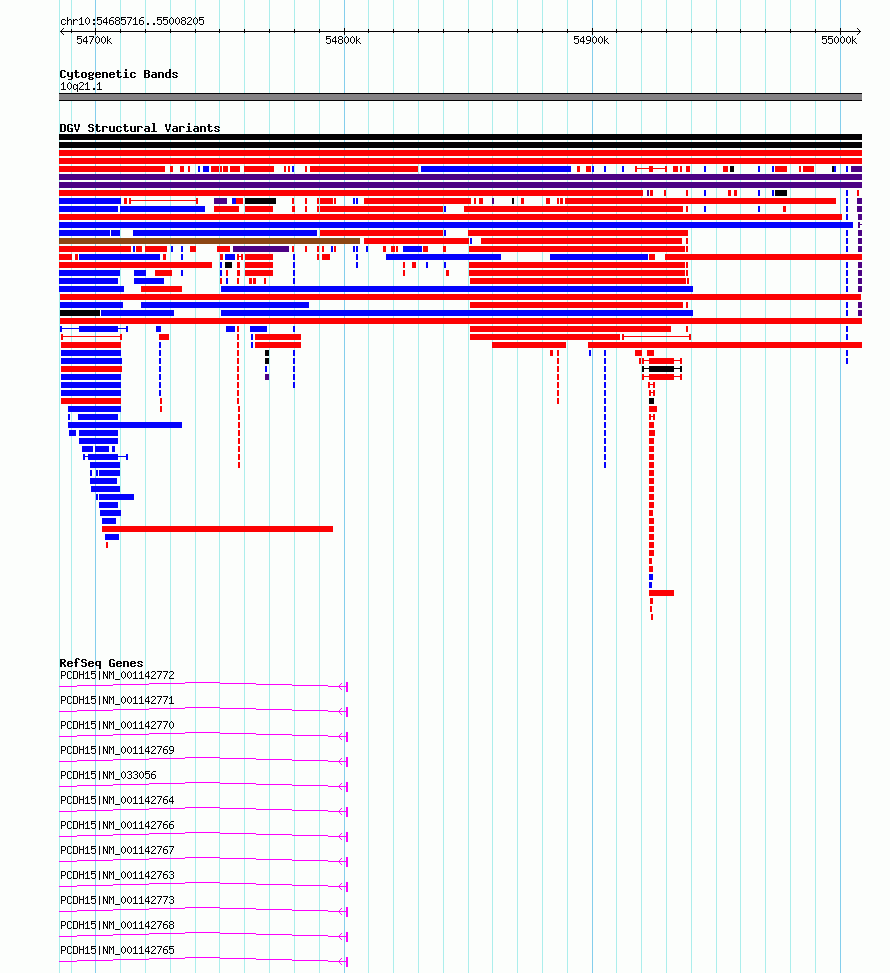Click the 54700k ruler tick label
The height and width of the screenshot is (973, 890).
pos(94,40)
